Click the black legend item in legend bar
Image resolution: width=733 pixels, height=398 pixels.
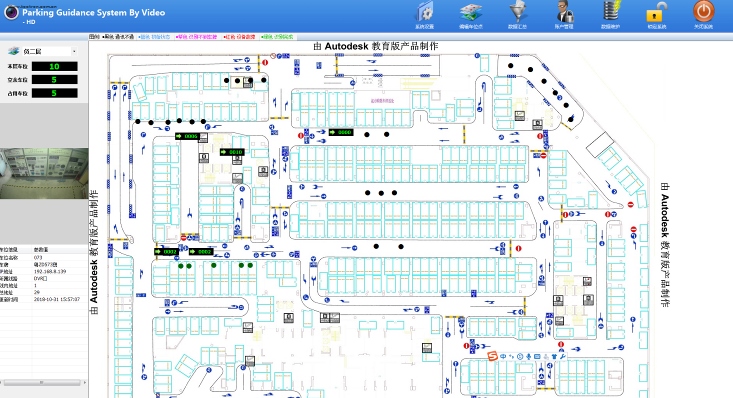tap(118, 36)
